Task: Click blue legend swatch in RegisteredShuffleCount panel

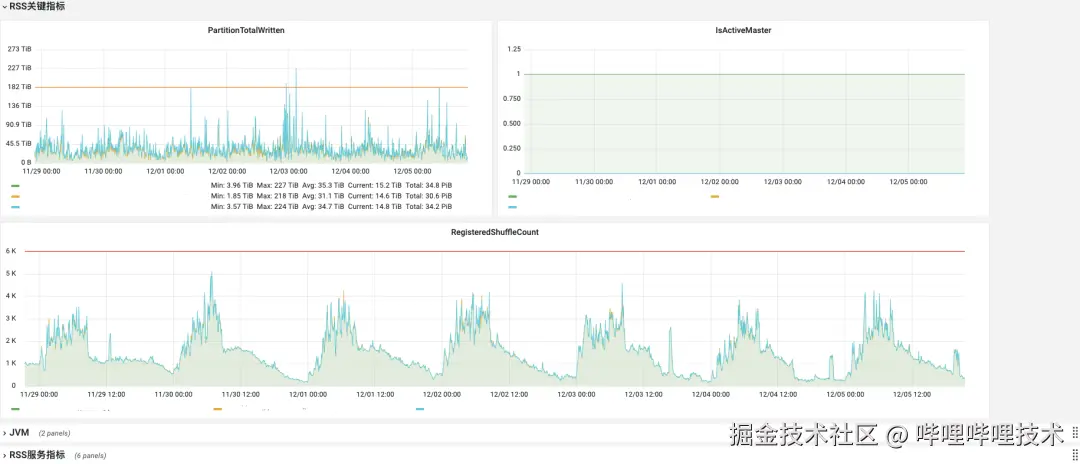Action: pyautogui.click(x=419, y=409)
